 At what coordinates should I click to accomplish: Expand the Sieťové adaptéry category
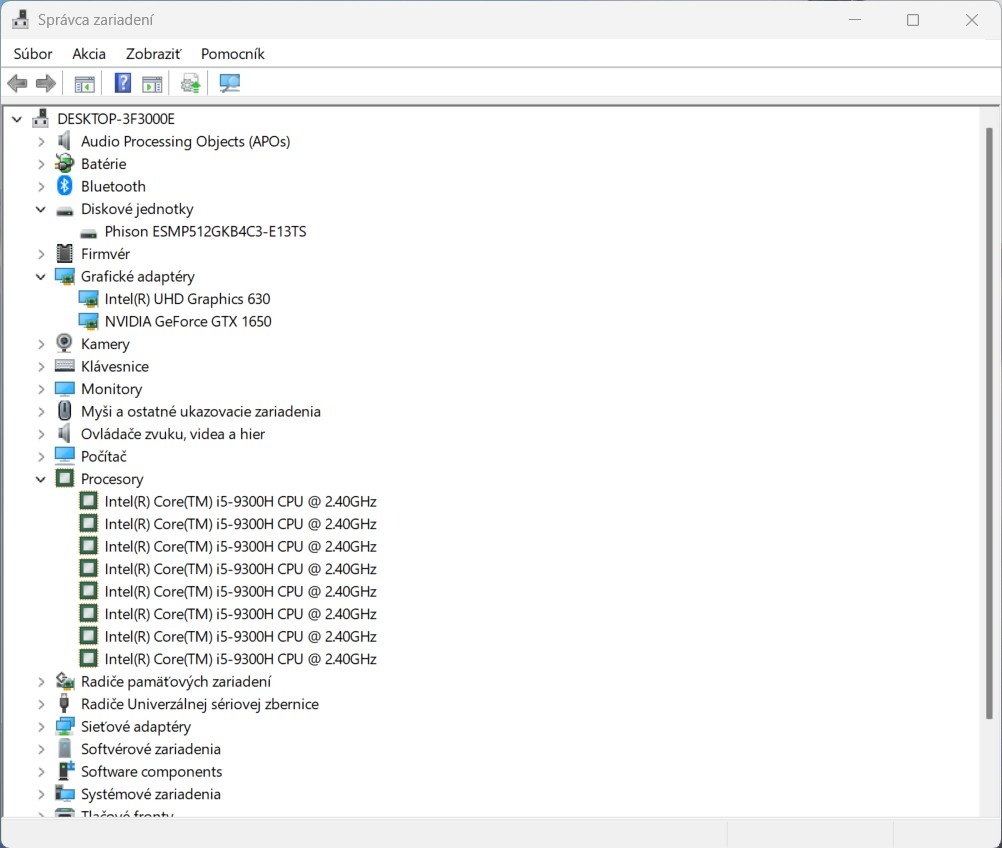(41, 727)
